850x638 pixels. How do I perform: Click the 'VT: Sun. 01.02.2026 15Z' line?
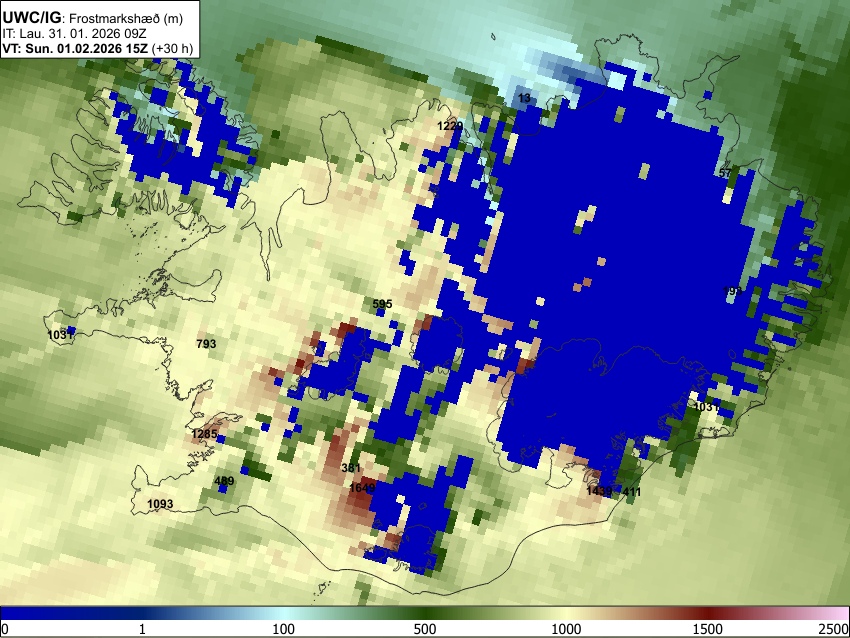(98, 48)
